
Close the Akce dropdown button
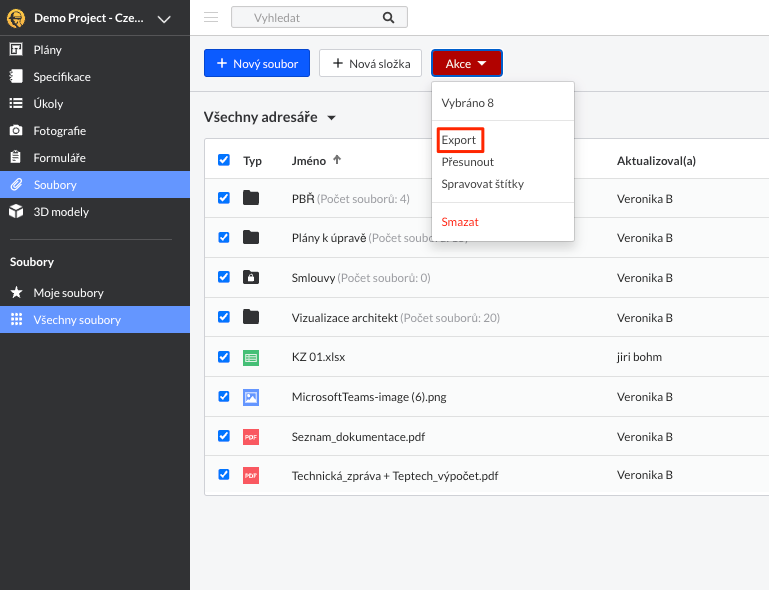(466, 63)
